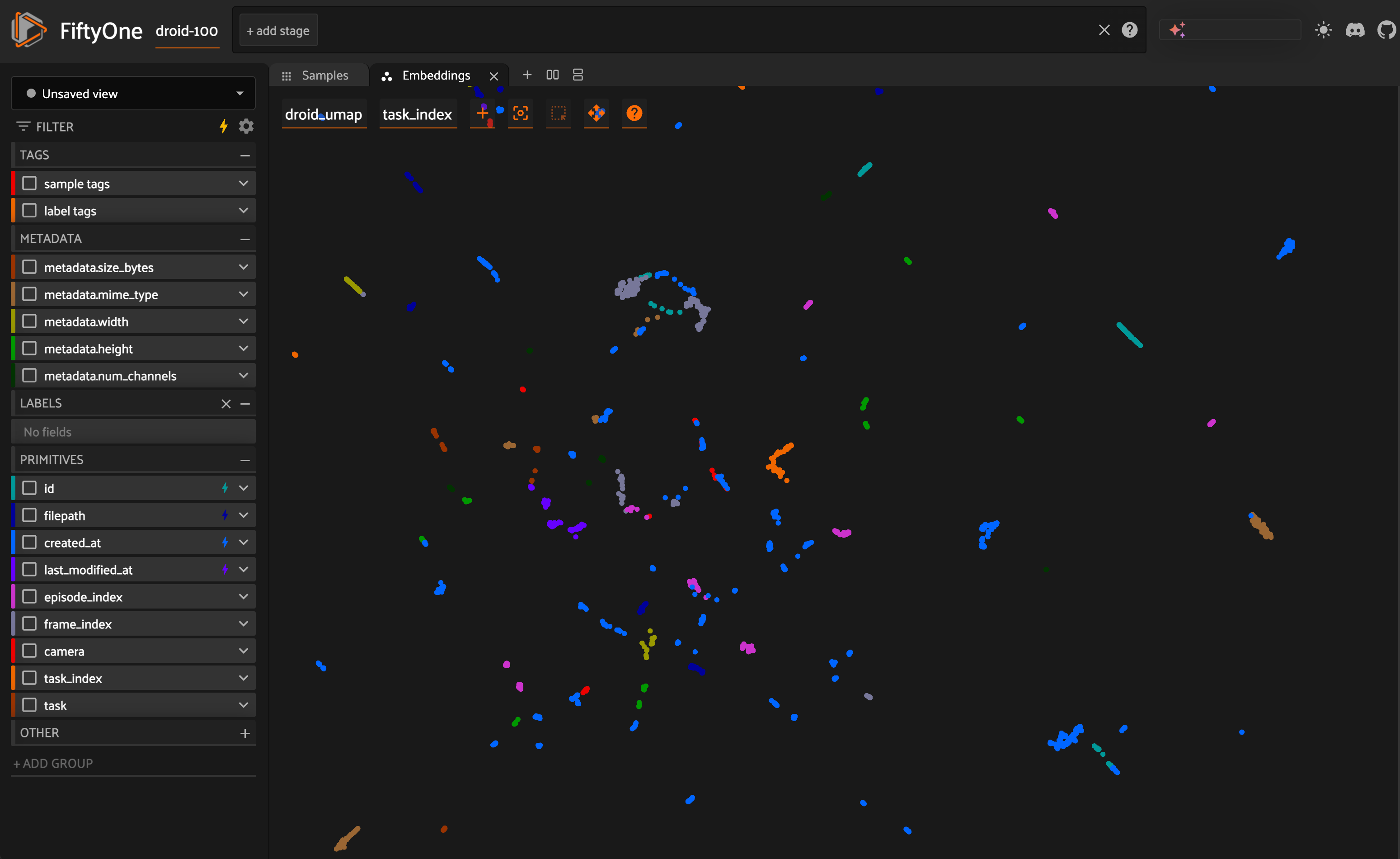Check the id field checkbox
The height and width of the screenshot is (859, 1400).
pos(29,488)
